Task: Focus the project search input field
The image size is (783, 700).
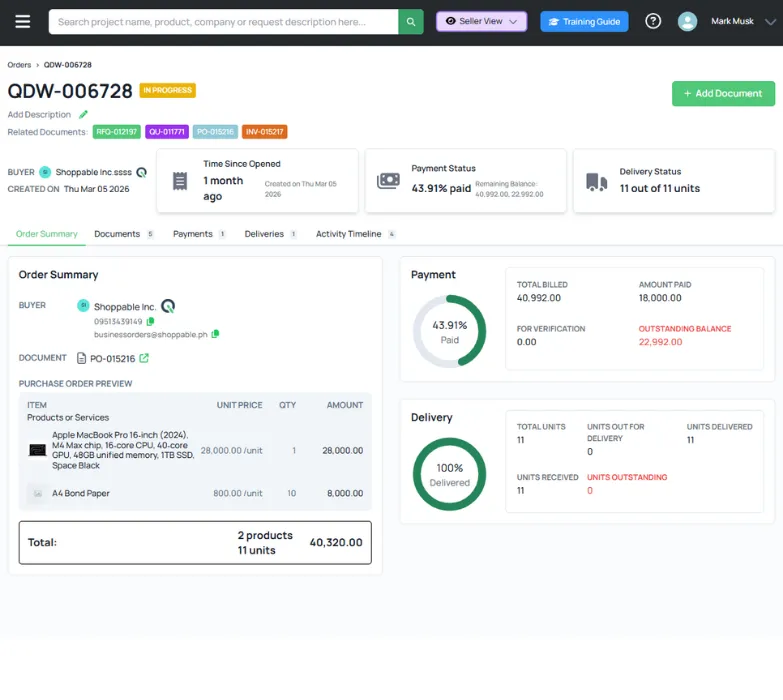Action: 223,21
